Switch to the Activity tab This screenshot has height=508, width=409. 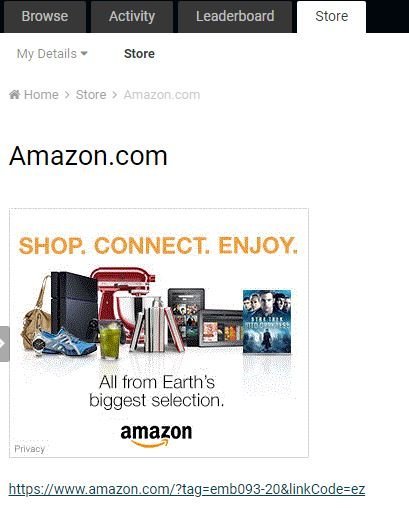point(132,16)
